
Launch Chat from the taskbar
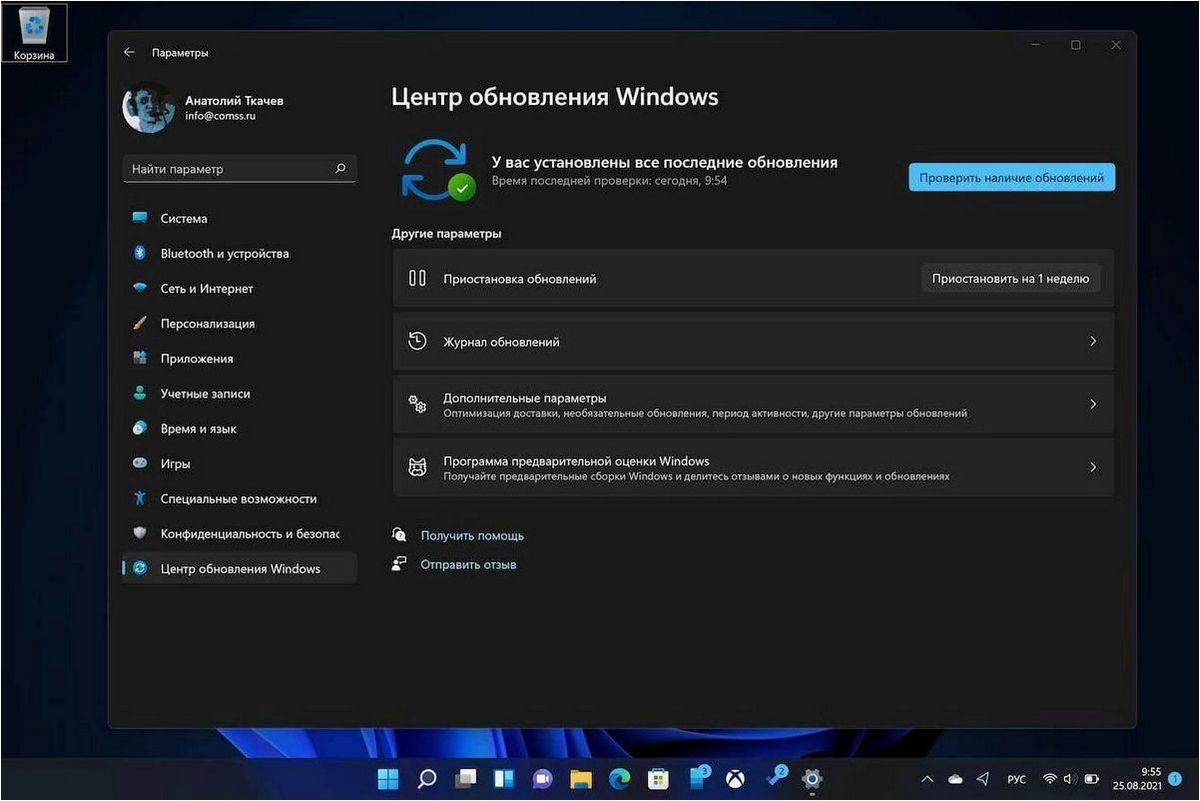tap(542, 778)
